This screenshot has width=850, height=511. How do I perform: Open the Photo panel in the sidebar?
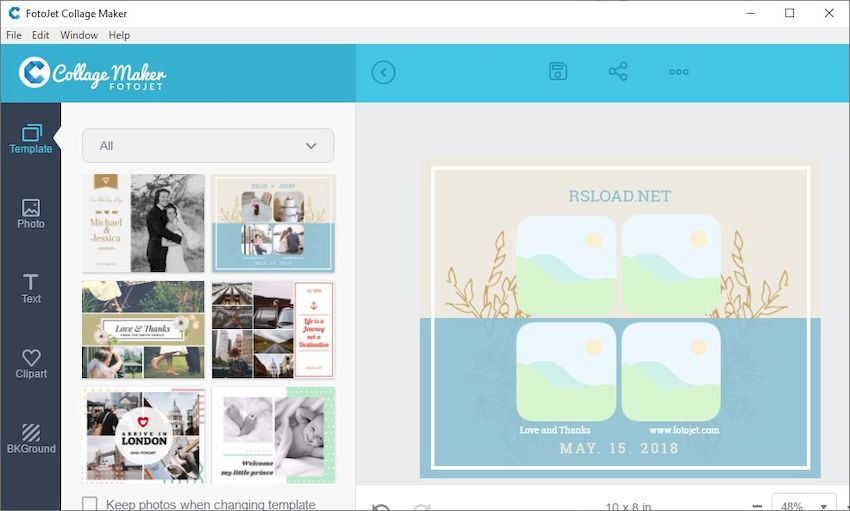pyautogui.click(x=31, y=214)
